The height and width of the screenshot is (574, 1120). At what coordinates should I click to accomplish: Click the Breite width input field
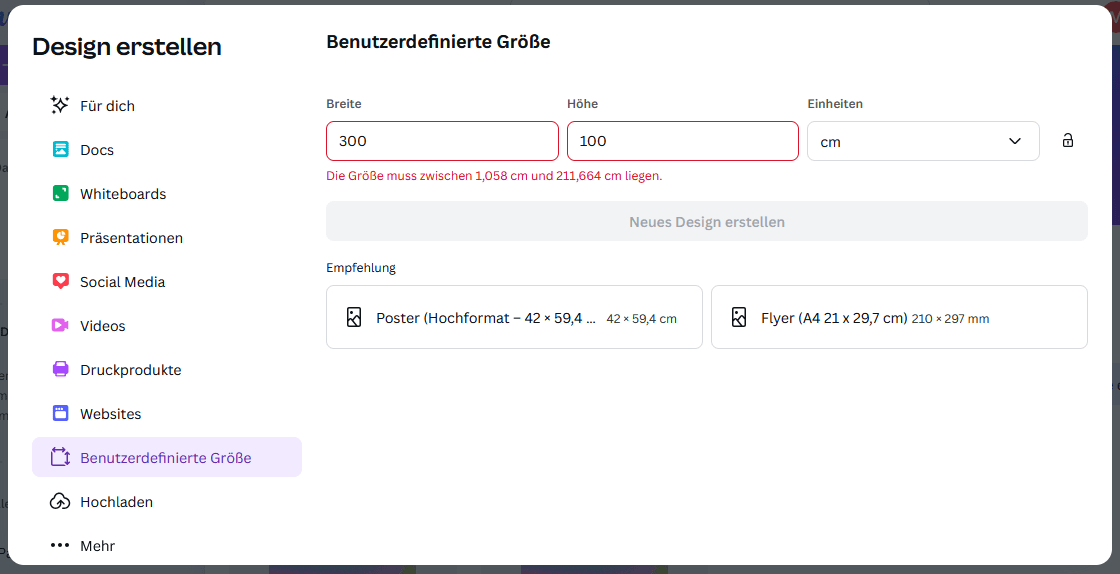click(x=442, y=141)
